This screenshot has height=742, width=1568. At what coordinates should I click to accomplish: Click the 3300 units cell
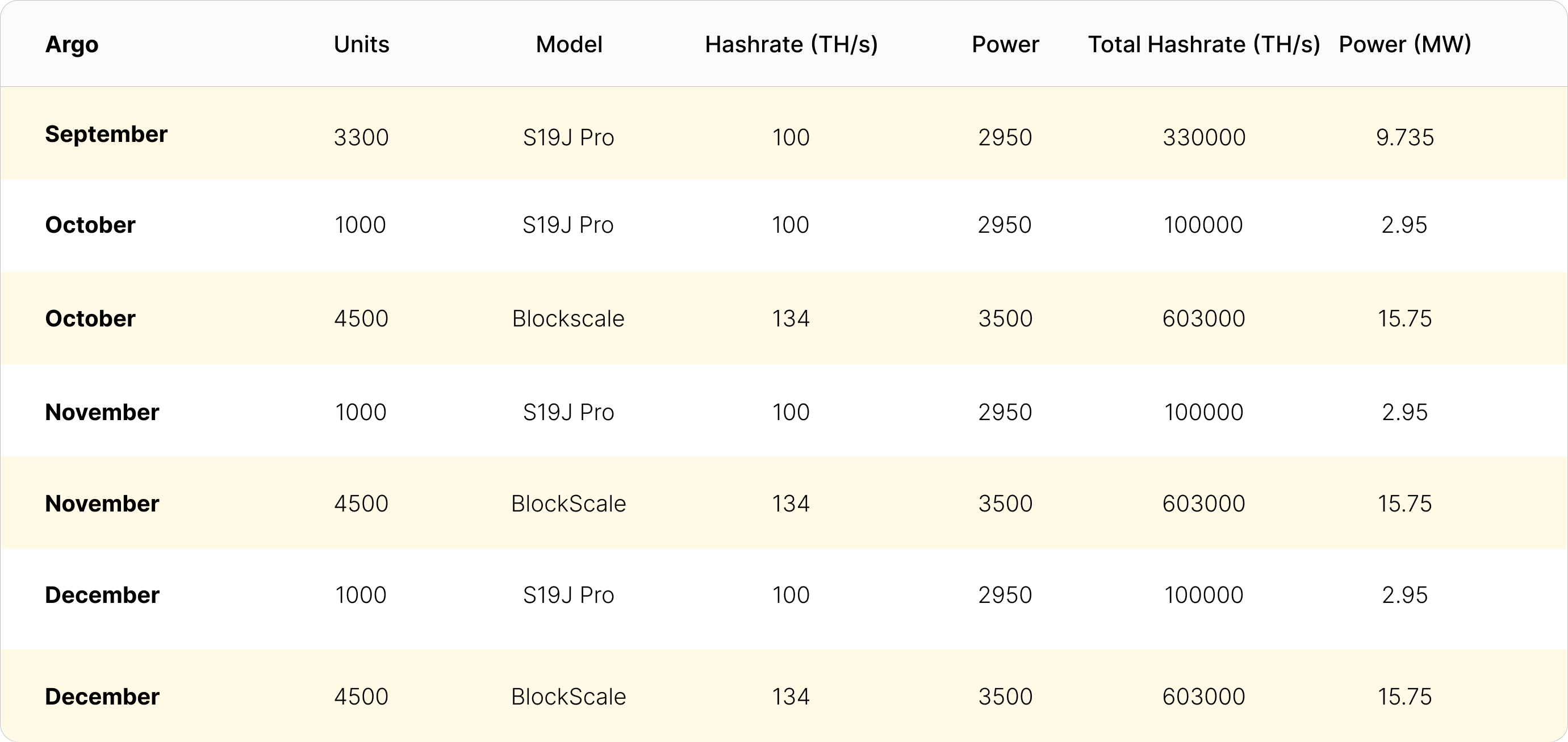[x=361, y=137]
